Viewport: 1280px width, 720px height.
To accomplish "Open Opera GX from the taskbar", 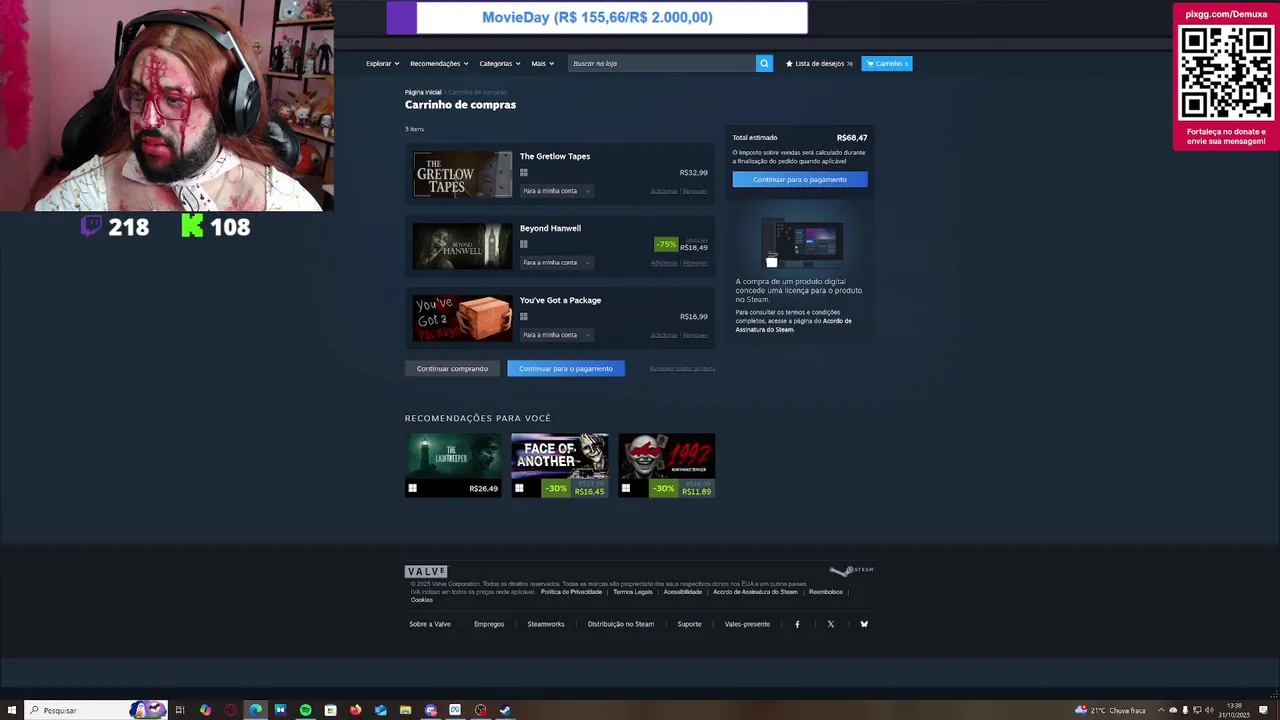I will pos(231,710).
